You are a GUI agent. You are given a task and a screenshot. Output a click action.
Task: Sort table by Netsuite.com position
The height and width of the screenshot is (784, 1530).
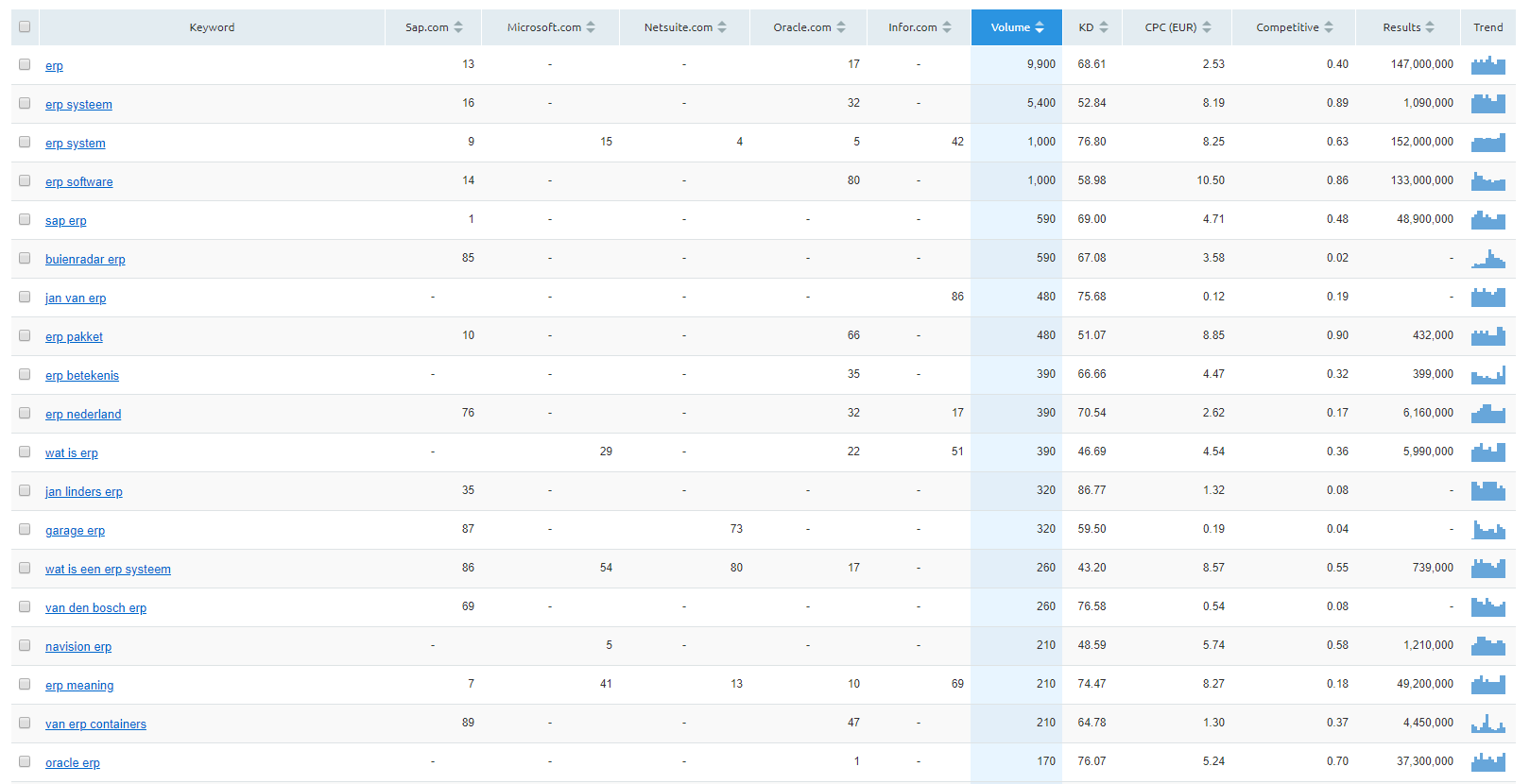click(x=685, y=27)
